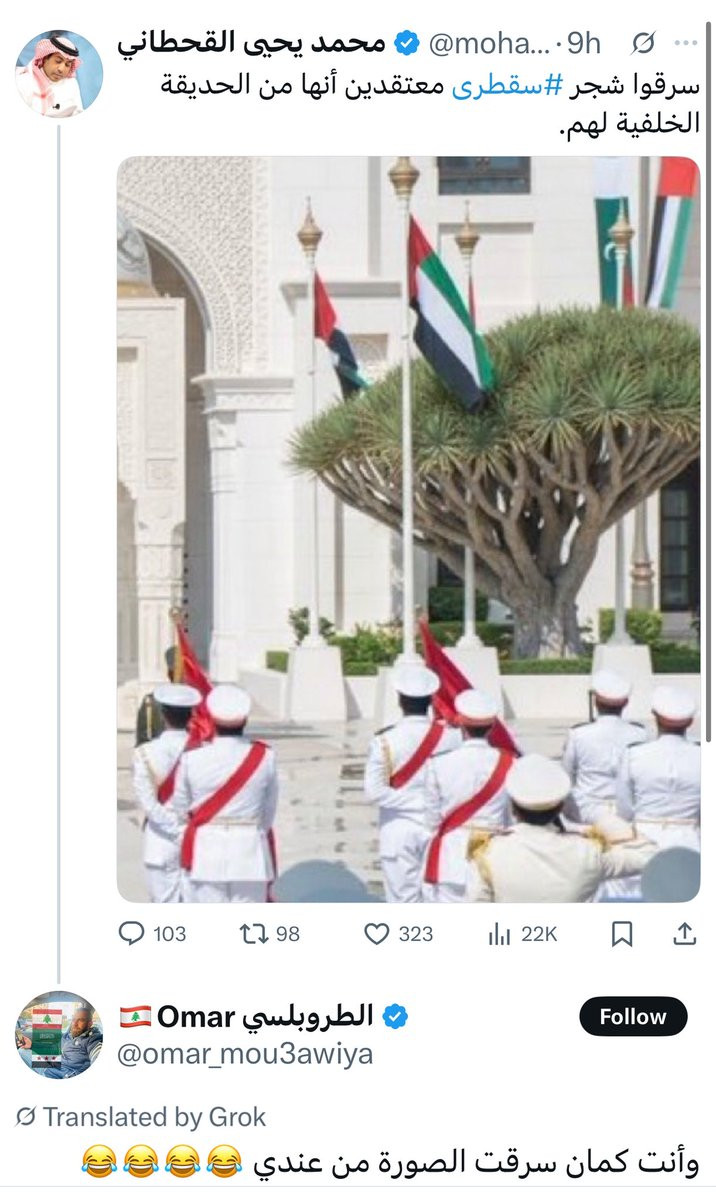
Task: Tap the Grok circle-slash icon beside 9h
Action: coord(644,43)
